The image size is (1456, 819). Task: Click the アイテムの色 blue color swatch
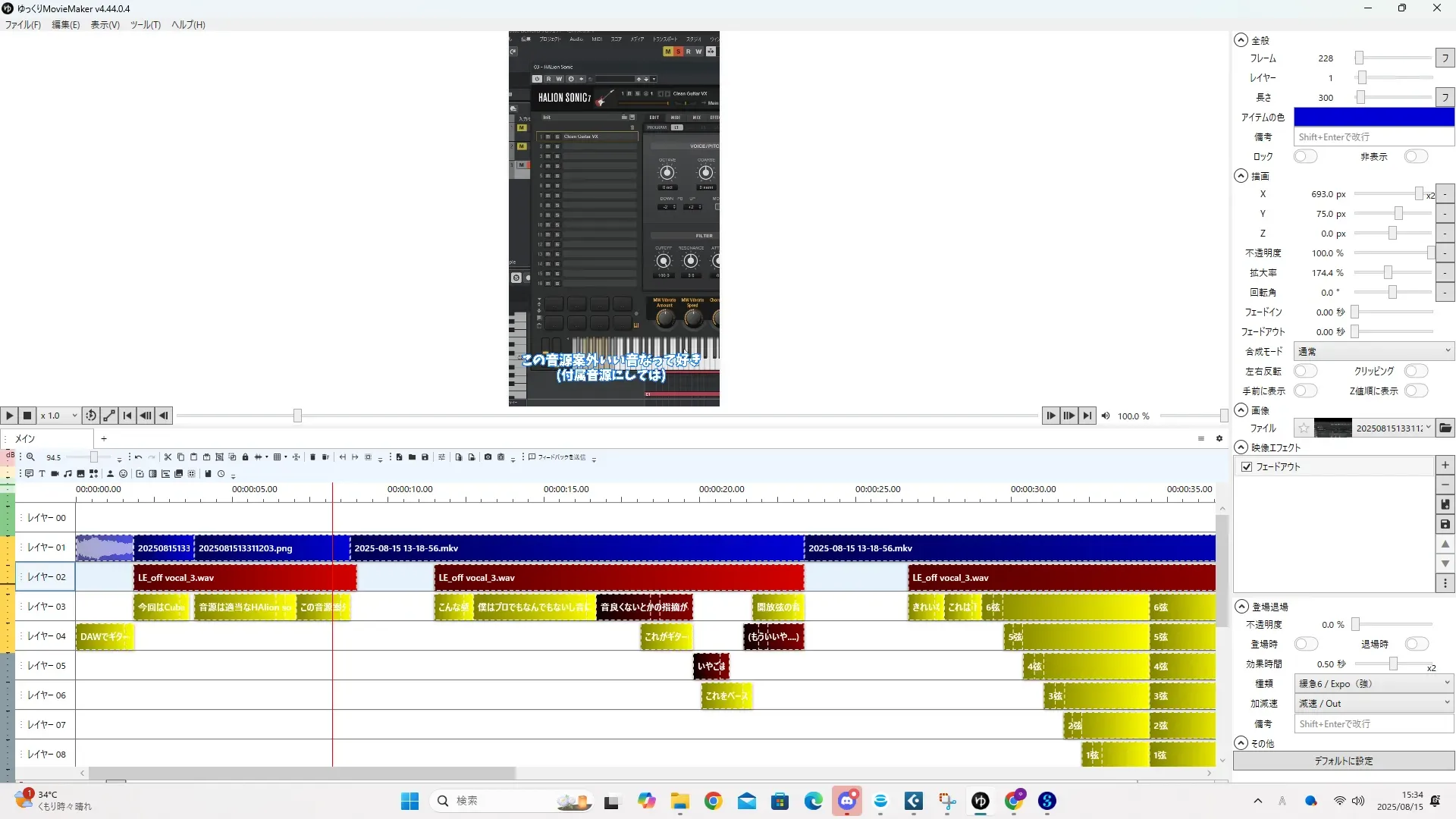coord(1373,117)
